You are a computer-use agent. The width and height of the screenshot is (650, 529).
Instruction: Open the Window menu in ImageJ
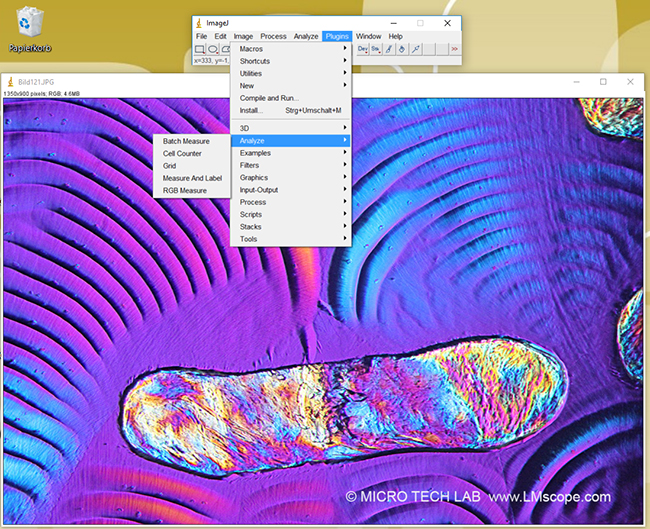coord(368,36)
